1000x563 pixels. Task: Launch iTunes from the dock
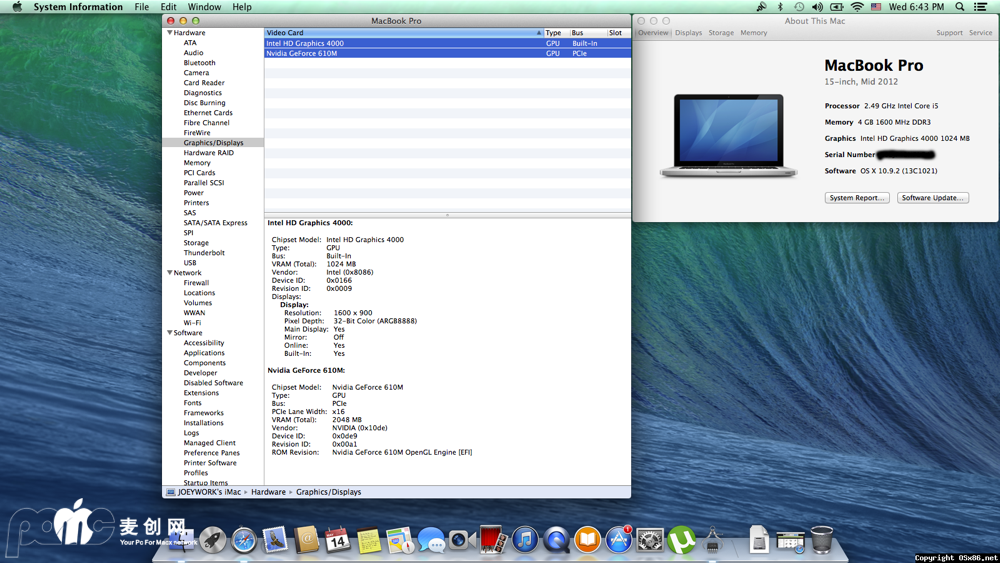(525, 541)
